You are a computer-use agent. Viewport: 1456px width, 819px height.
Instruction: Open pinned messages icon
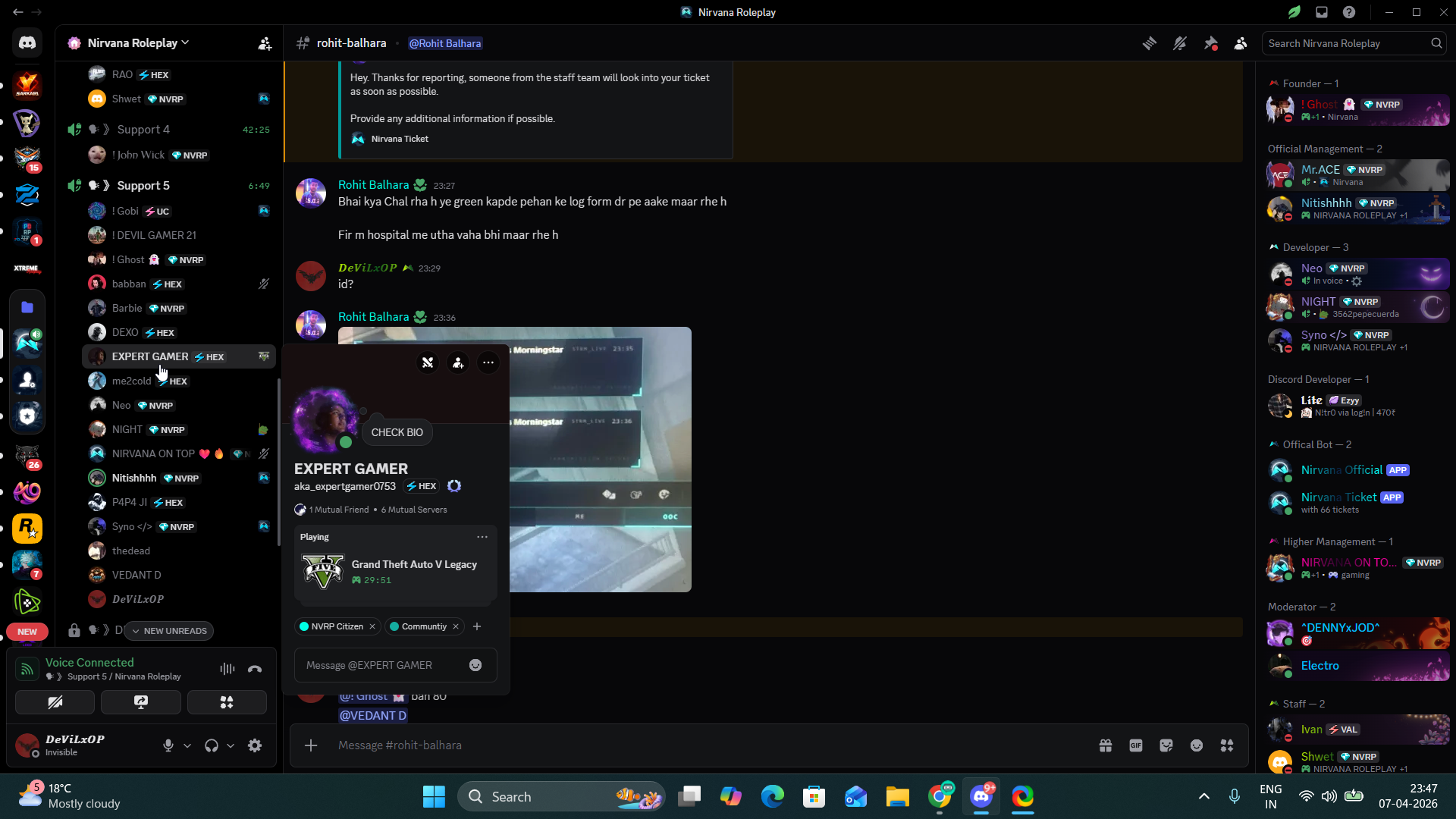1210,43
